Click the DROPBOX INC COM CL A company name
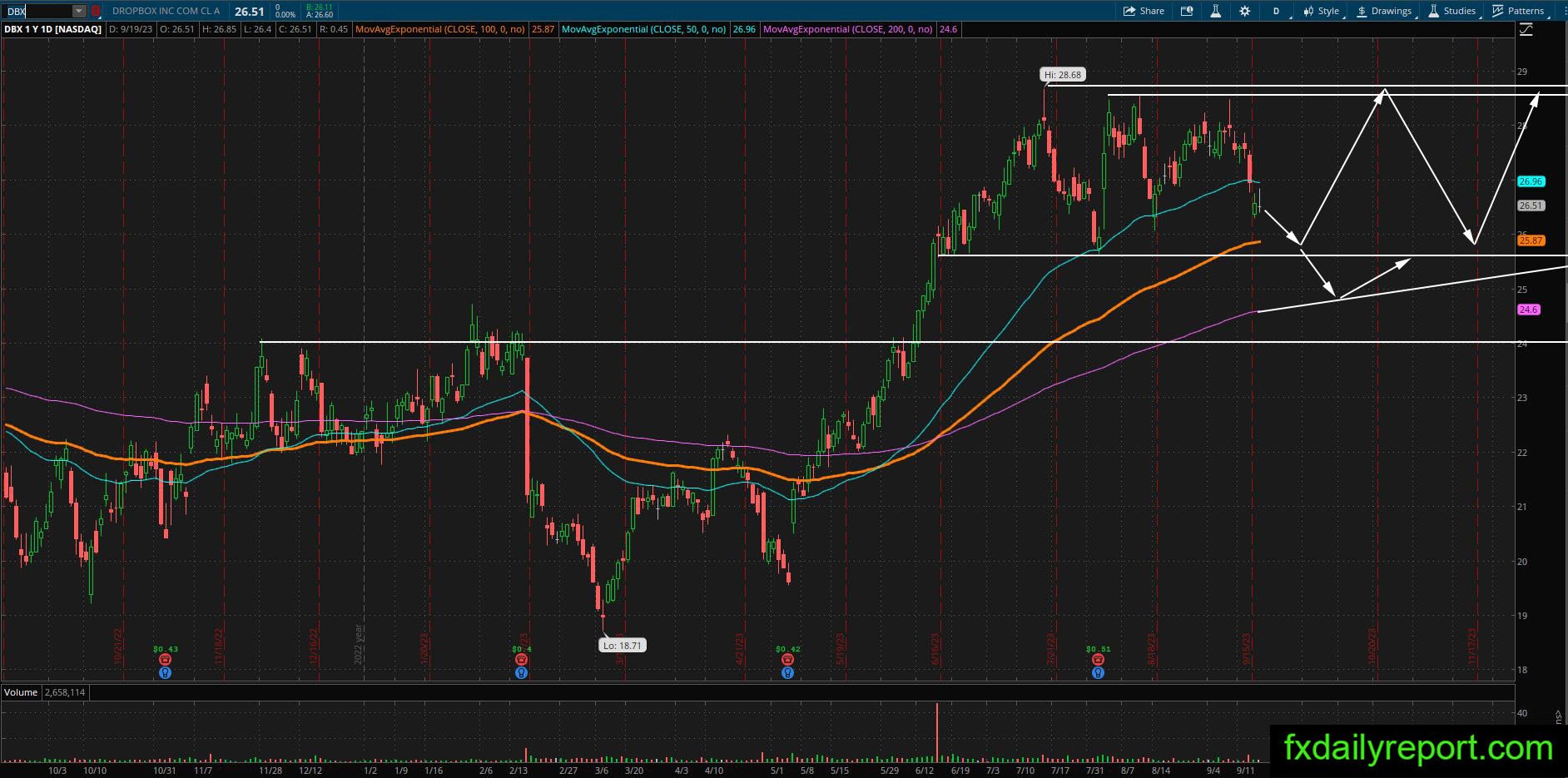Screen dimensions: 1568x778 [166, 12]
